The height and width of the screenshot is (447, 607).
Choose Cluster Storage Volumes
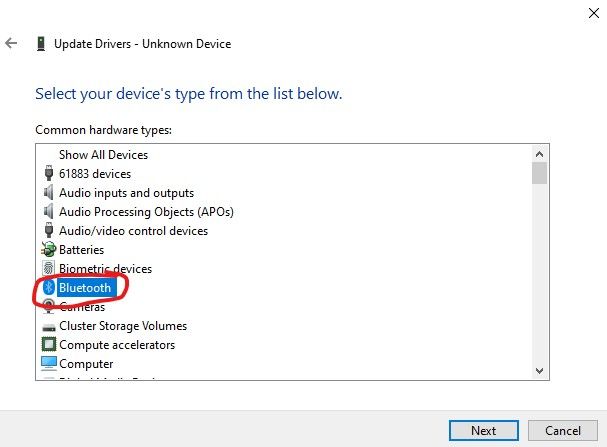pos(123,326)
